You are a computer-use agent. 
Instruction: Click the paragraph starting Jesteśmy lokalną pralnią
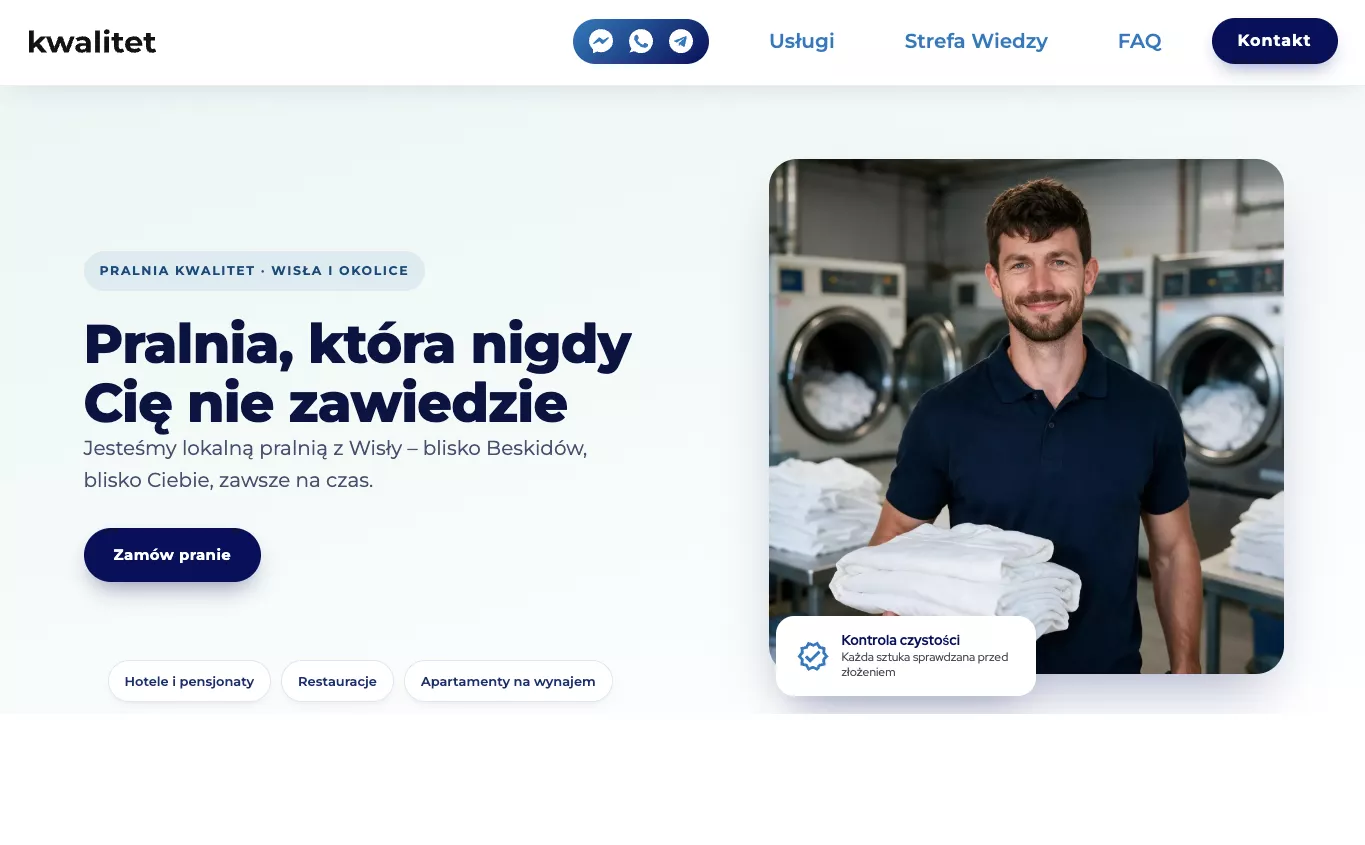tap(335, 464)
